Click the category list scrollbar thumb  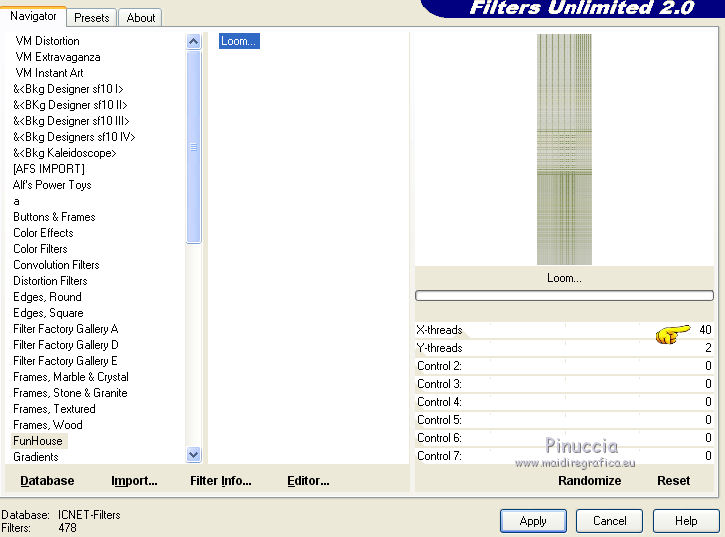194,147
